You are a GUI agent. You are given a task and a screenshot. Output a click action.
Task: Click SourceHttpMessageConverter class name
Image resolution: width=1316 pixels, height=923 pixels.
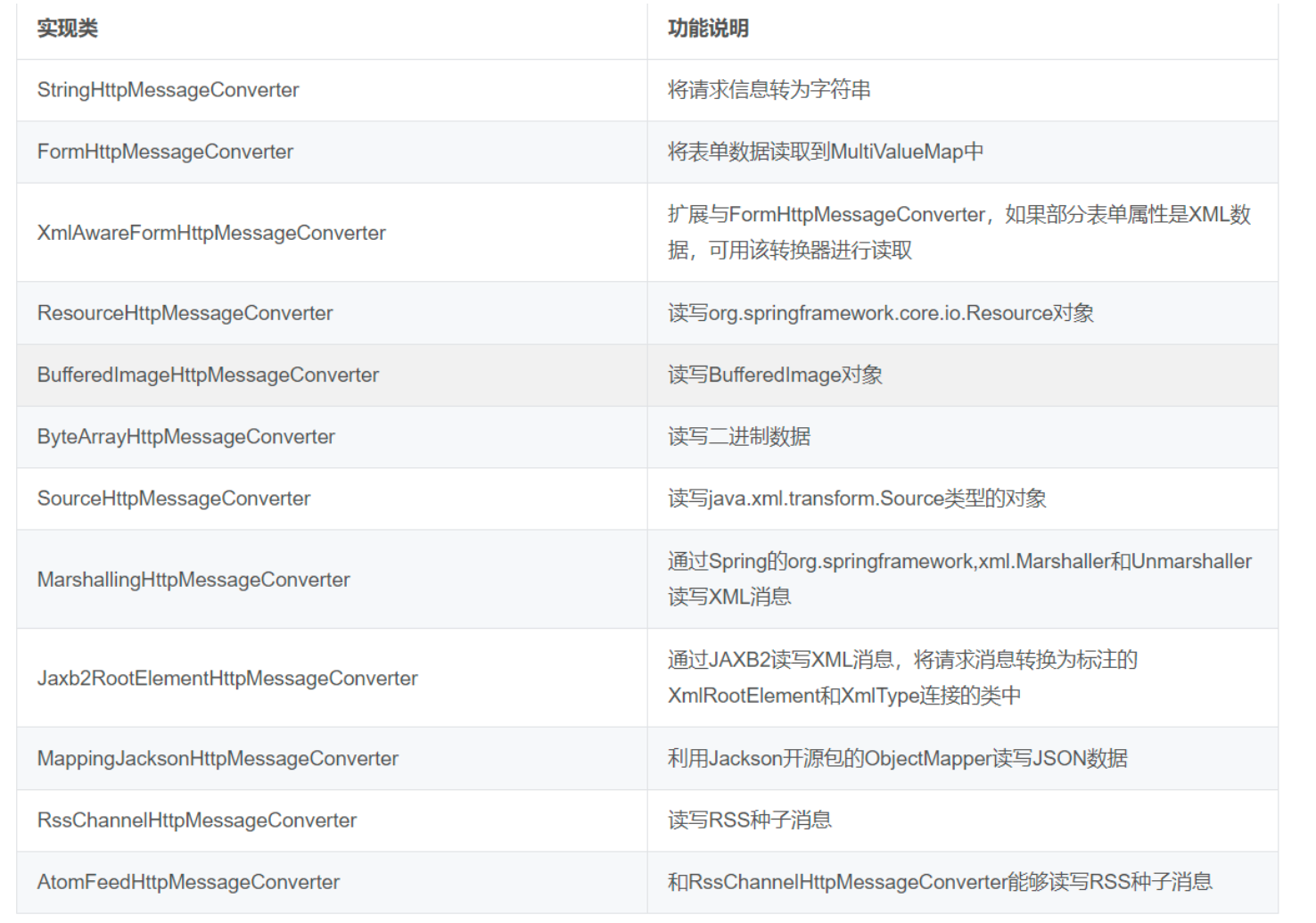pos(174,499)
